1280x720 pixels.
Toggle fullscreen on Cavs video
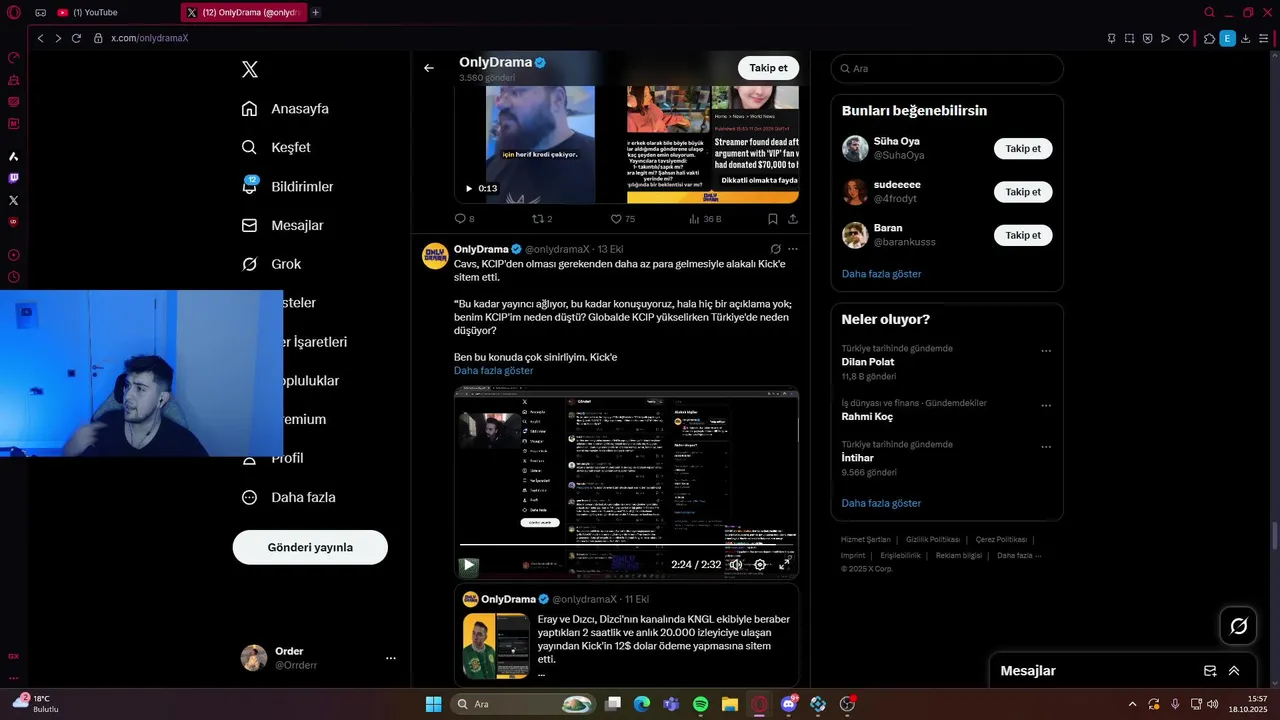point(785,564)
